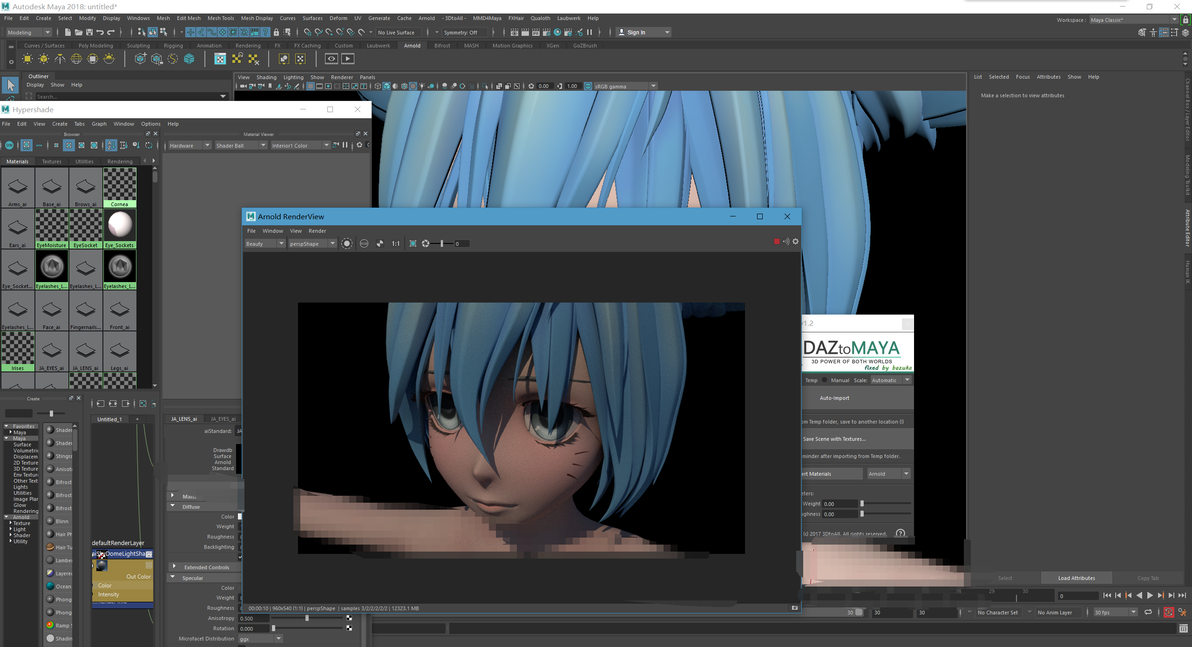This screenshot has height=647, width=1192.
Task: Click the Arnold render play icon on shelf
Action: (x=348, y=59)
